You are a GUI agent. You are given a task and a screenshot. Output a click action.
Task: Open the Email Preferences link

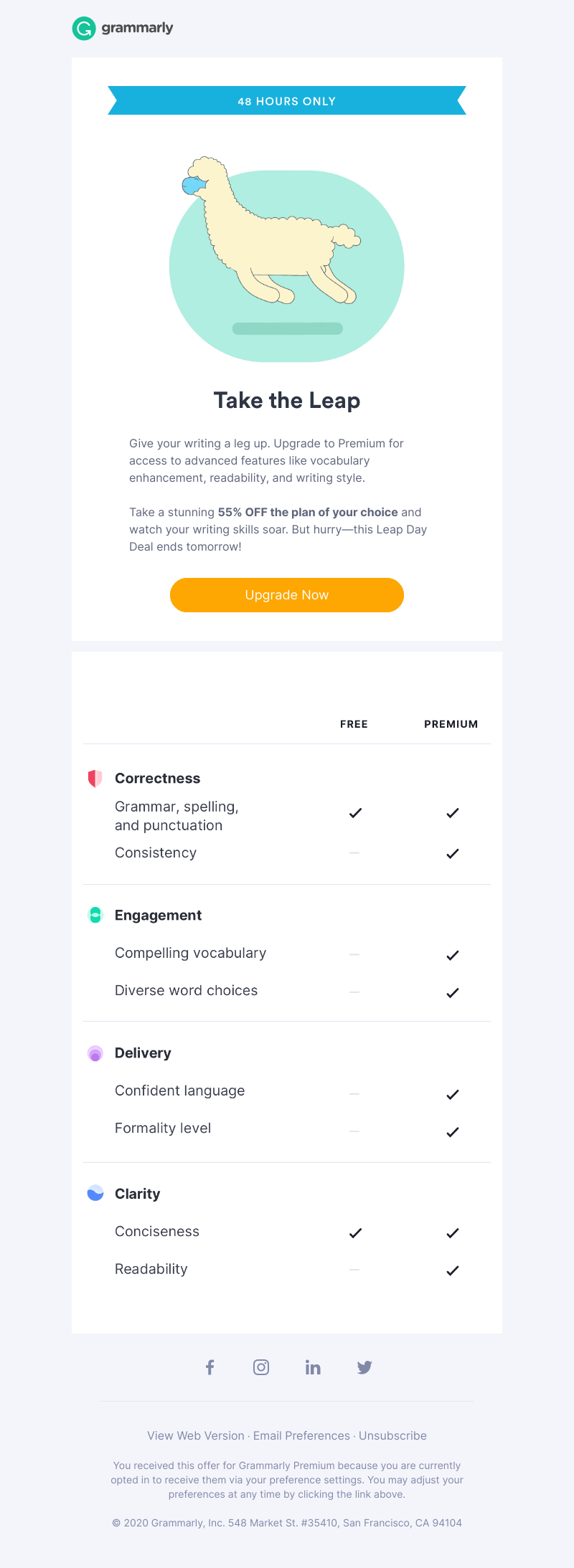pyautogui.click(x=301, y=1435)
